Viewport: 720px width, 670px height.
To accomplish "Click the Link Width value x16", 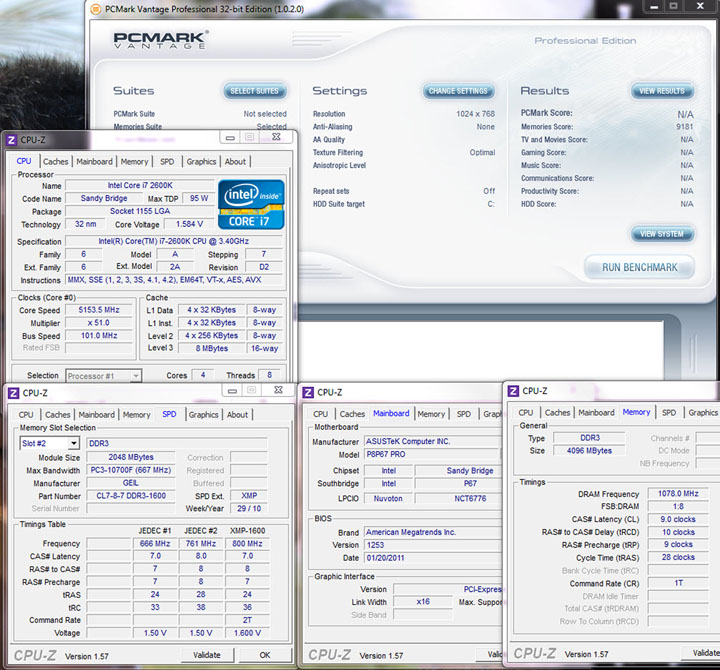I will click(x=423, y=602).
